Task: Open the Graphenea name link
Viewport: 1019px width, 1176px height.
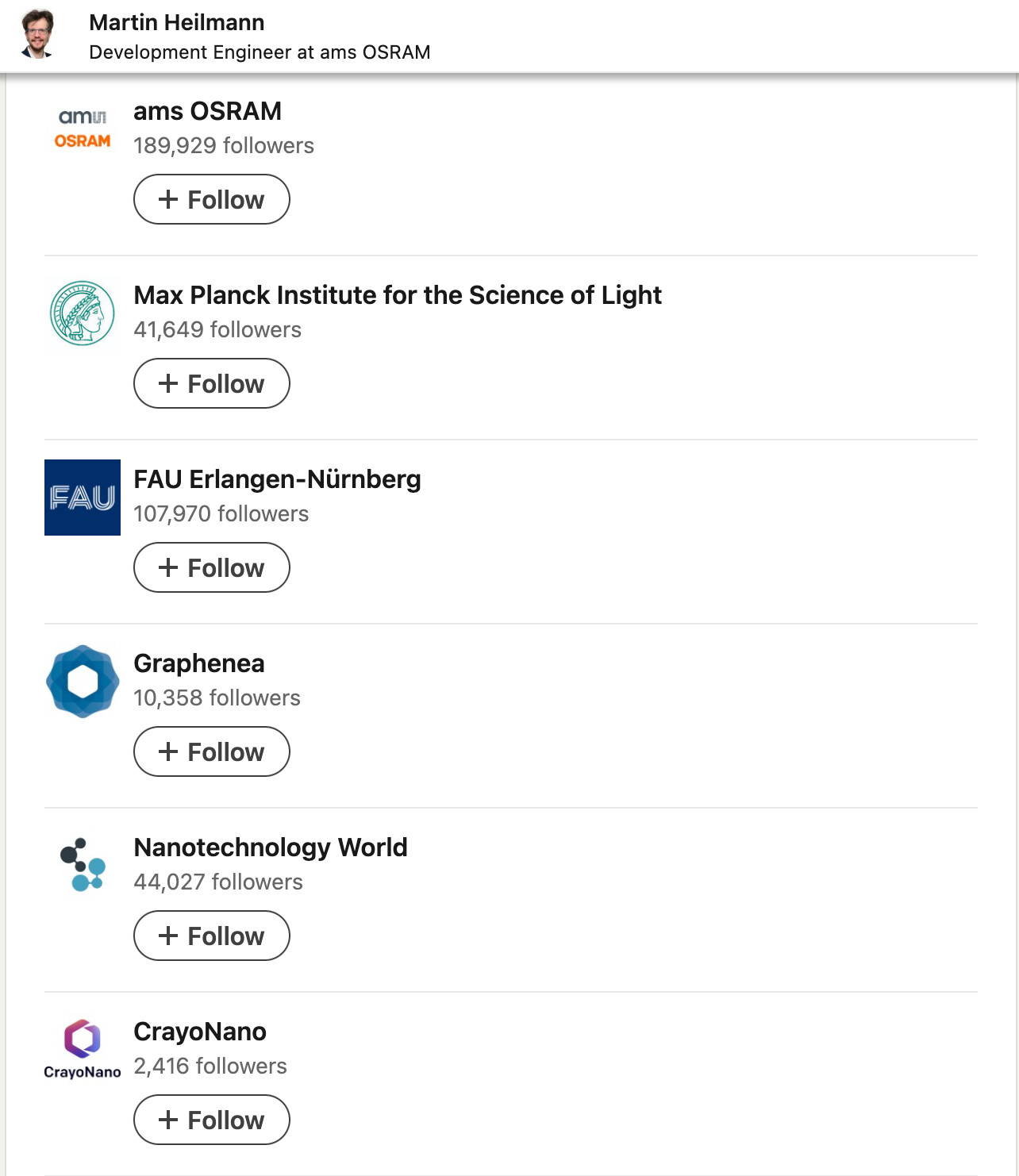Action: 199,663
